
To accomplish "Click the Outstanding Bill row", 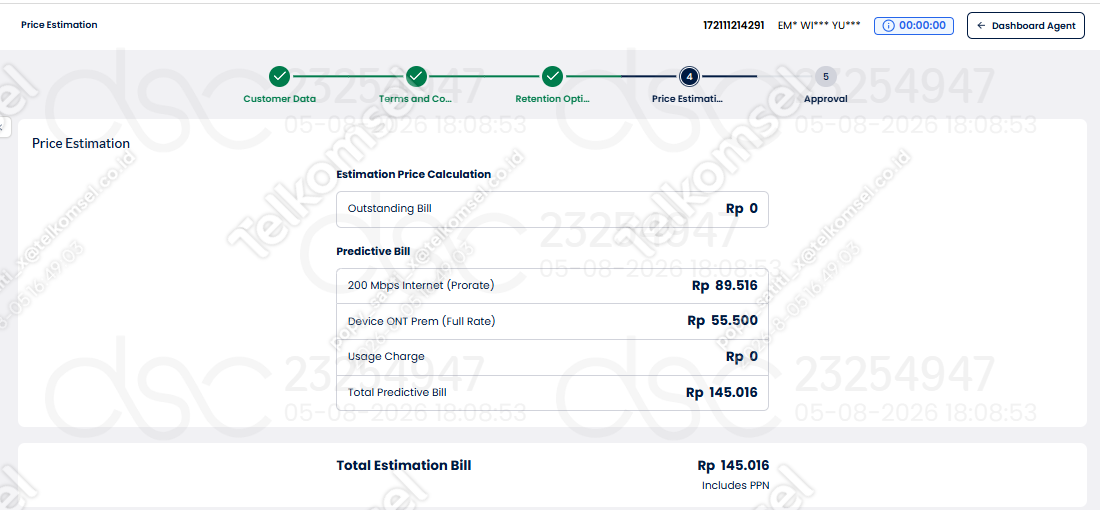I will [x=552, y=209].
